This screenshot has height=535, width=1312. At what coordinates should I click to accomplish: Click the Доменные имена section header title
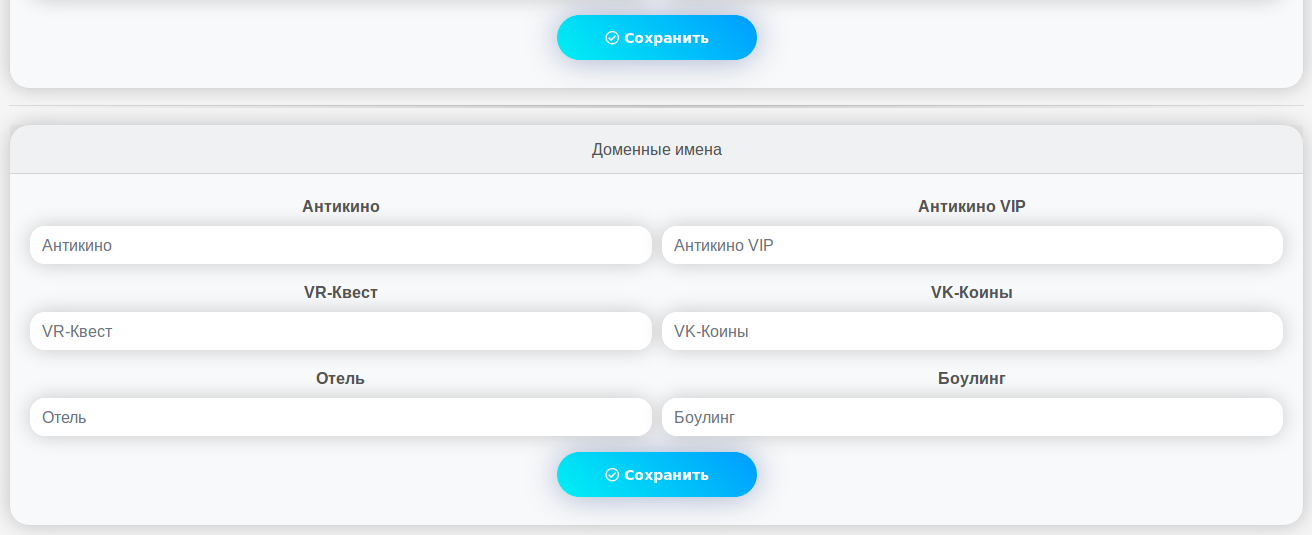(x=657, y=150)
